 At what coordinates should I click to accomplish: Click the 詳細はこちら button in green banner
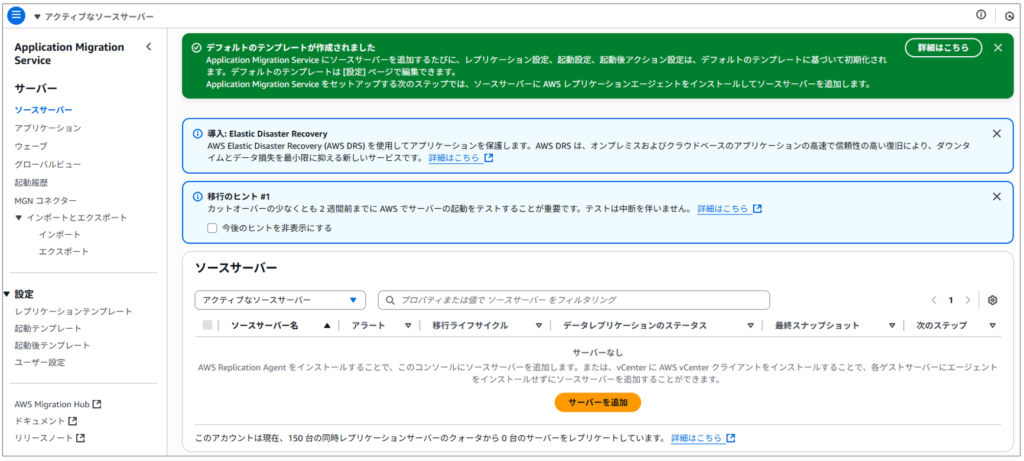click(x=943, y=48)
